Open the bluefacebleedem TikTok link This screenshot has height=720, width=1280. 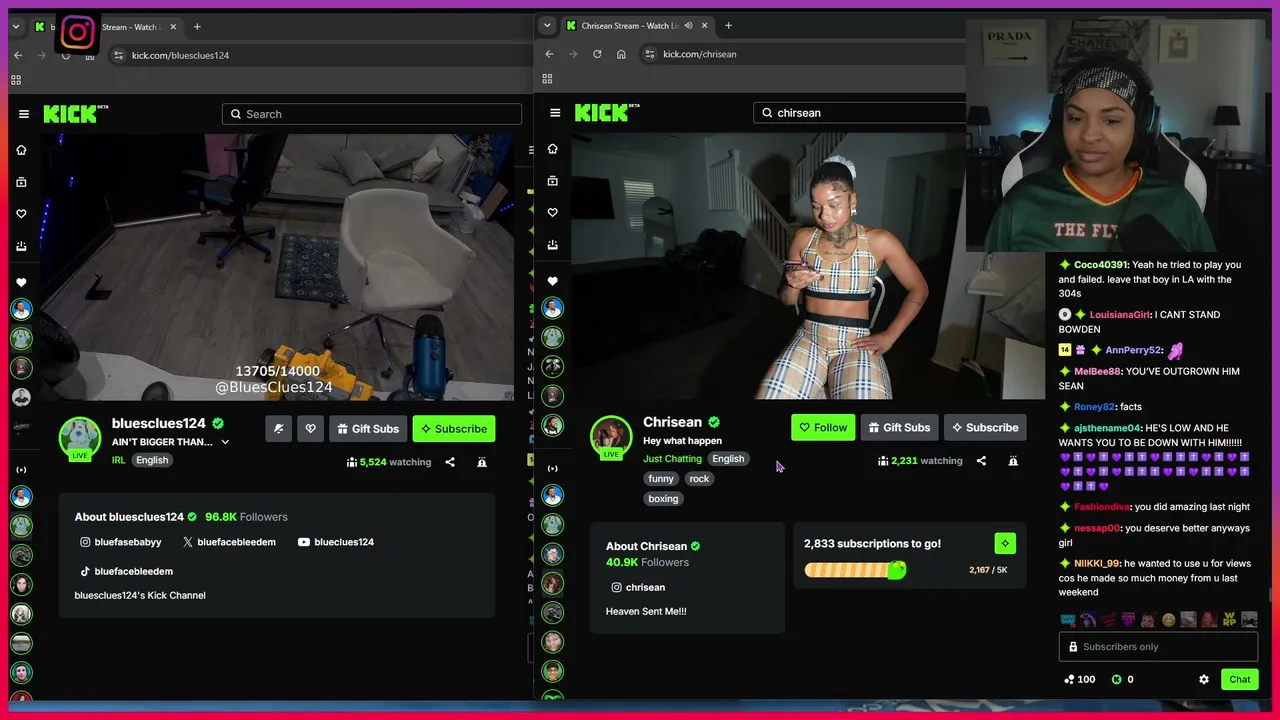127,572
